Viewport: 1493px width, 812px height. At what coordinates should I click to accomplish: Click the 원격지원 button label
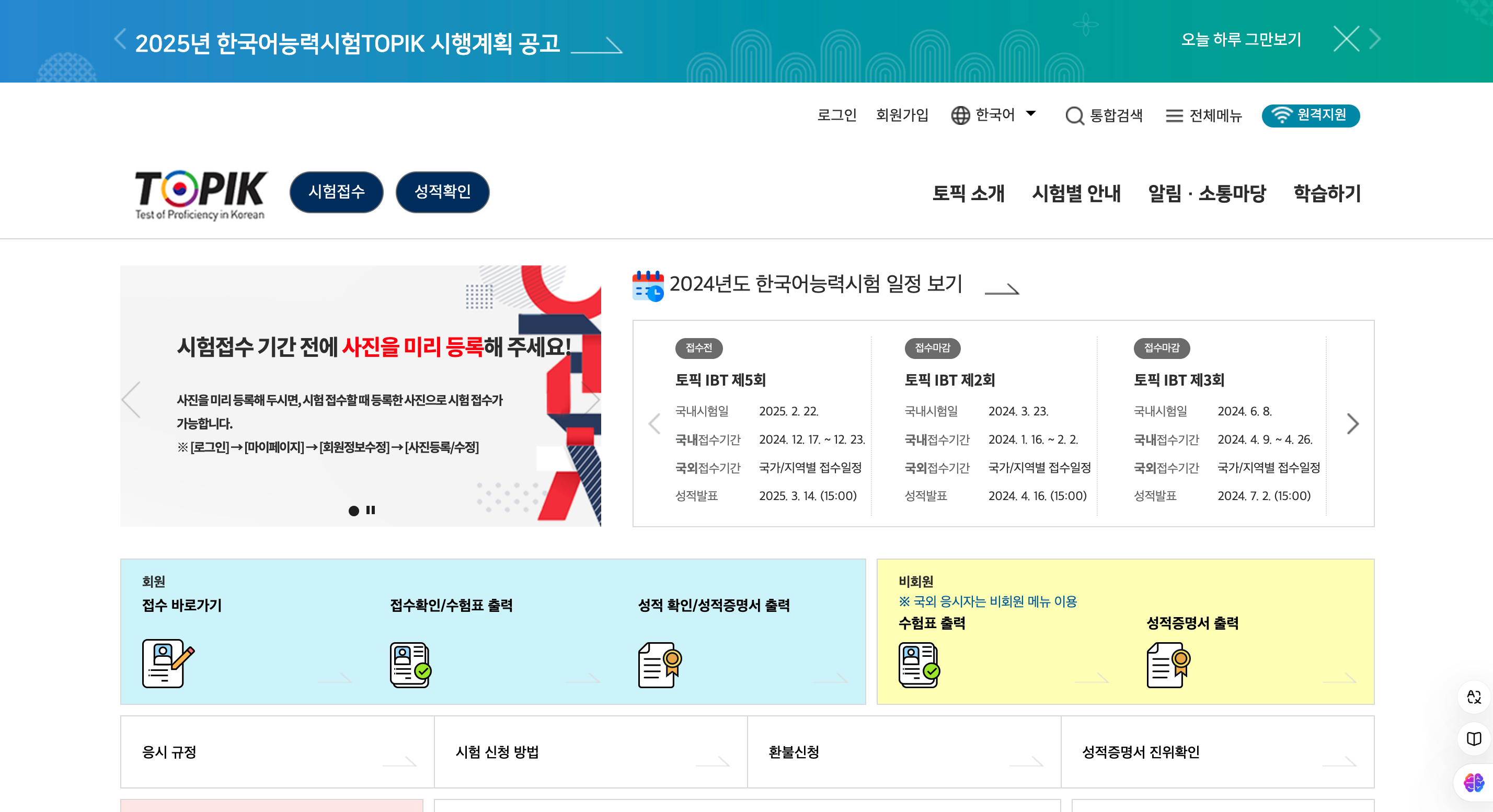(1322, 114)
